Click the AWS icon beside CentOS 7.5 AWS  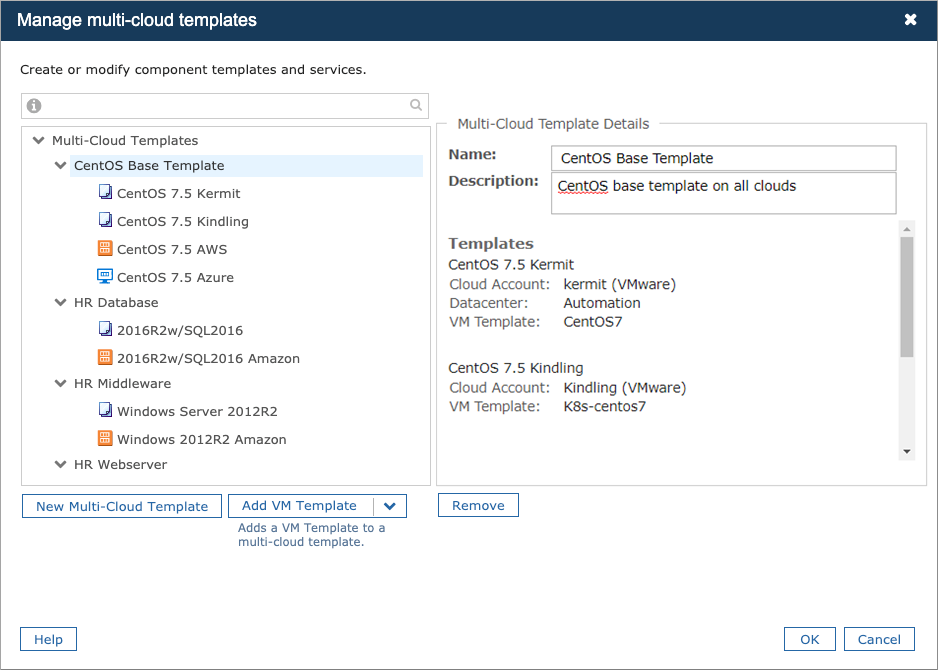pos(105,248)
